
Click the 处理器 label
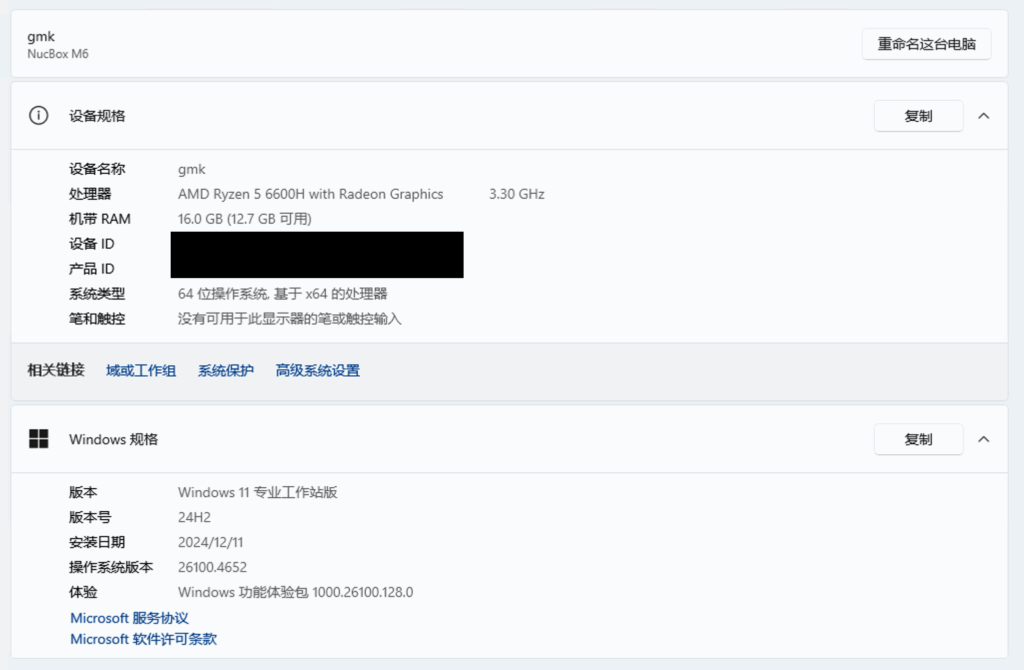coord(90,194)
